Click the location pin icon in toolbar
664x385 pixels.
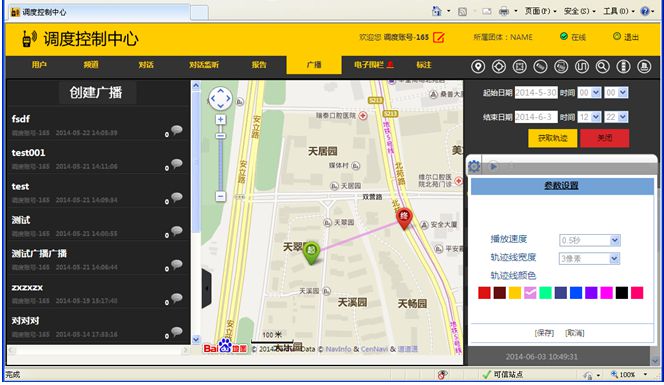coord(478,66)
